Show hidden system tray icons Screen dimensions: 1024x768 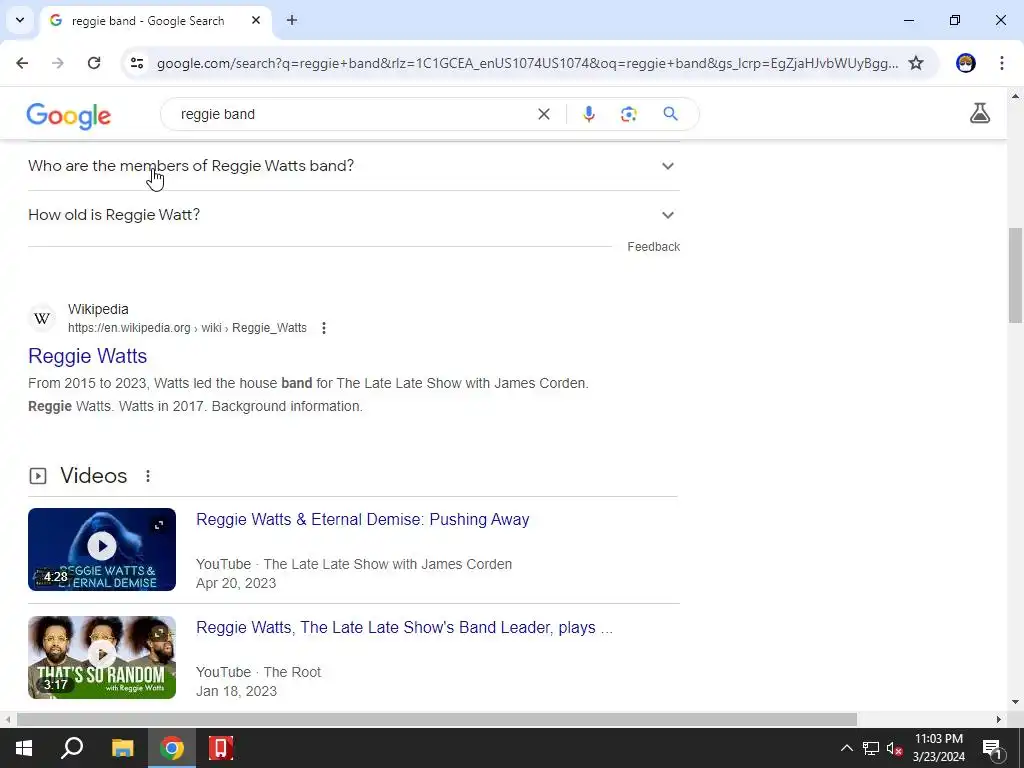(846, 748)
